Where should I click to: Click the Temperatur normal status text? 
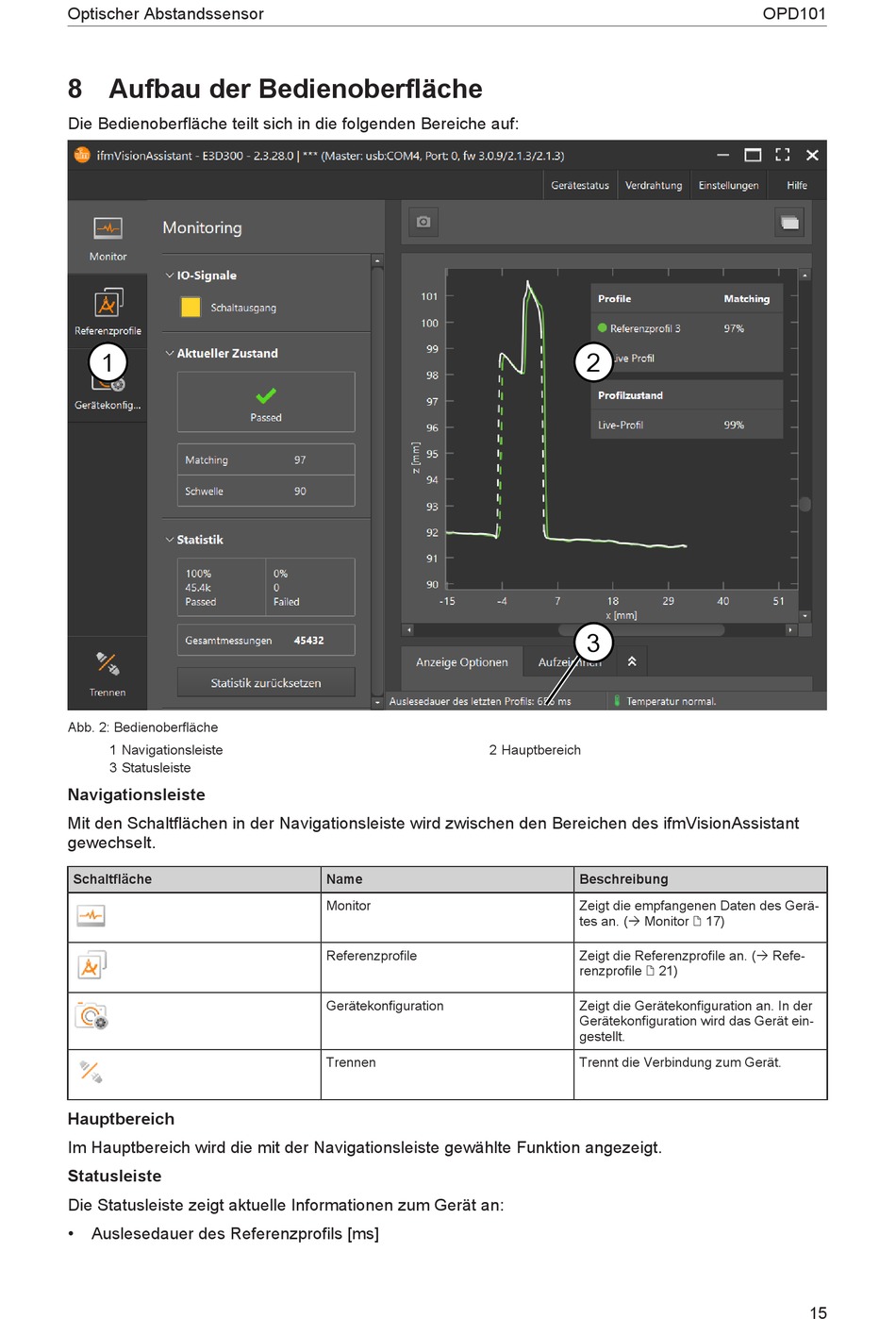(x=672, y=701)
